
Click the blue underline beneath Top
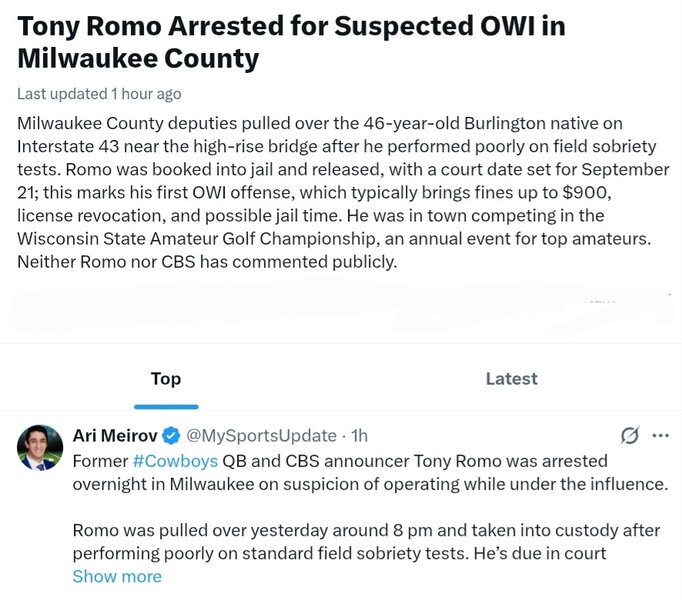[166, 407]
